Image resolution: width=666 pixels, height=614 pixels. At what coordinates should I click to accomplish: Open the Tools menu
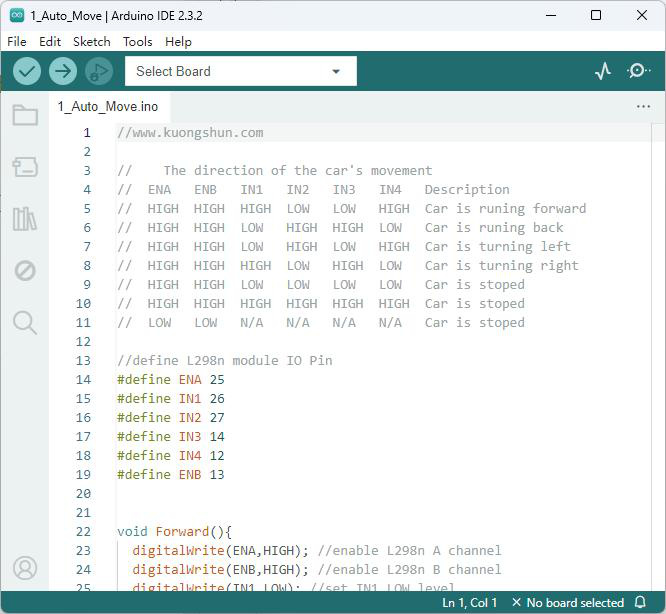(138, 42)
